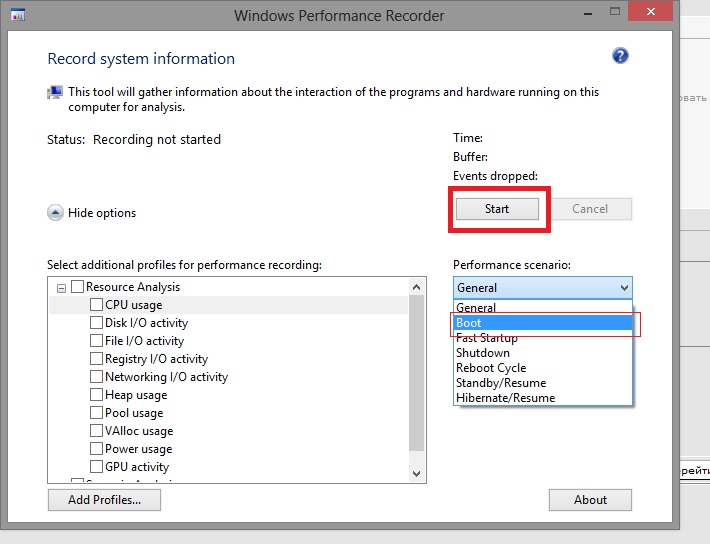
Task: Click the profiles list scroll up arrow
Action: pyautogui.click(x=417, y=287)
